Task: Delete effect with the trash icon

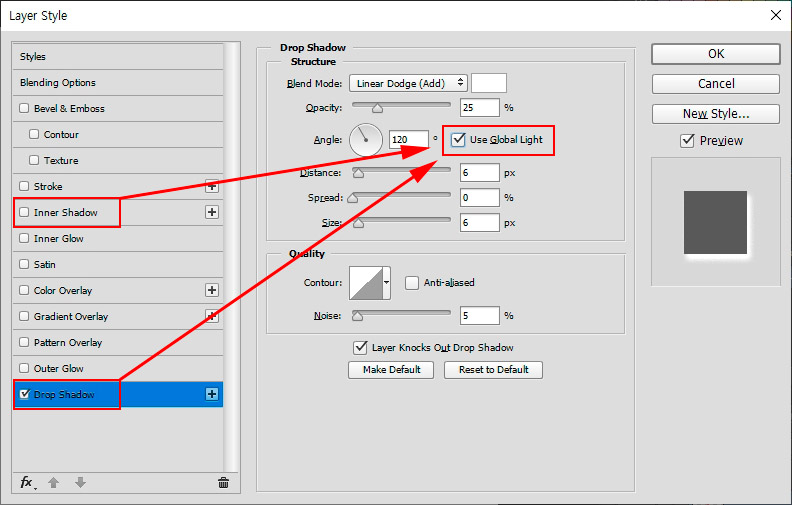Action: point(223,483)
